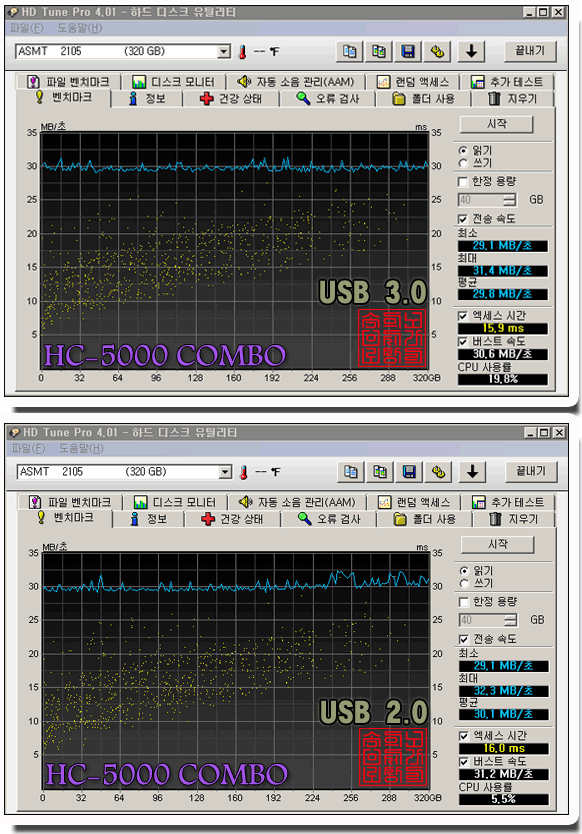Viewport: 582px width, 834px height.
Task: Select 벤치마크 tab in top window
Action: coord(63,97)
